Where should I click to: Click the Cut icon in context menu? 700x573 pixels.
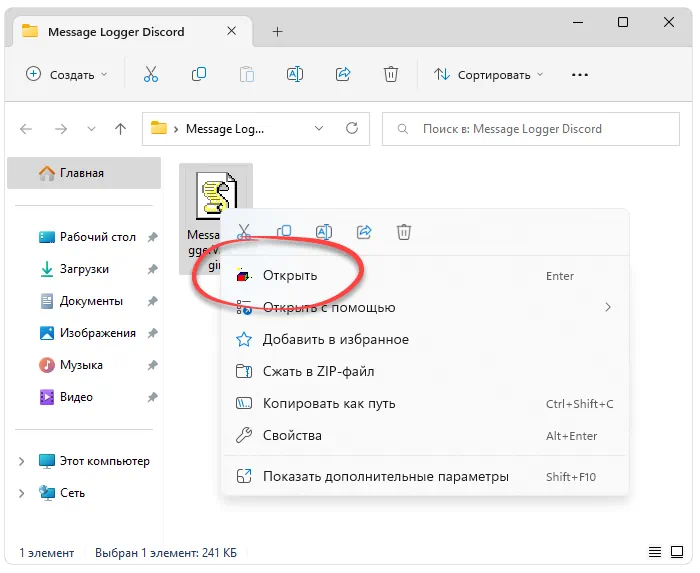pyautogui.click(x=244, y=232)
